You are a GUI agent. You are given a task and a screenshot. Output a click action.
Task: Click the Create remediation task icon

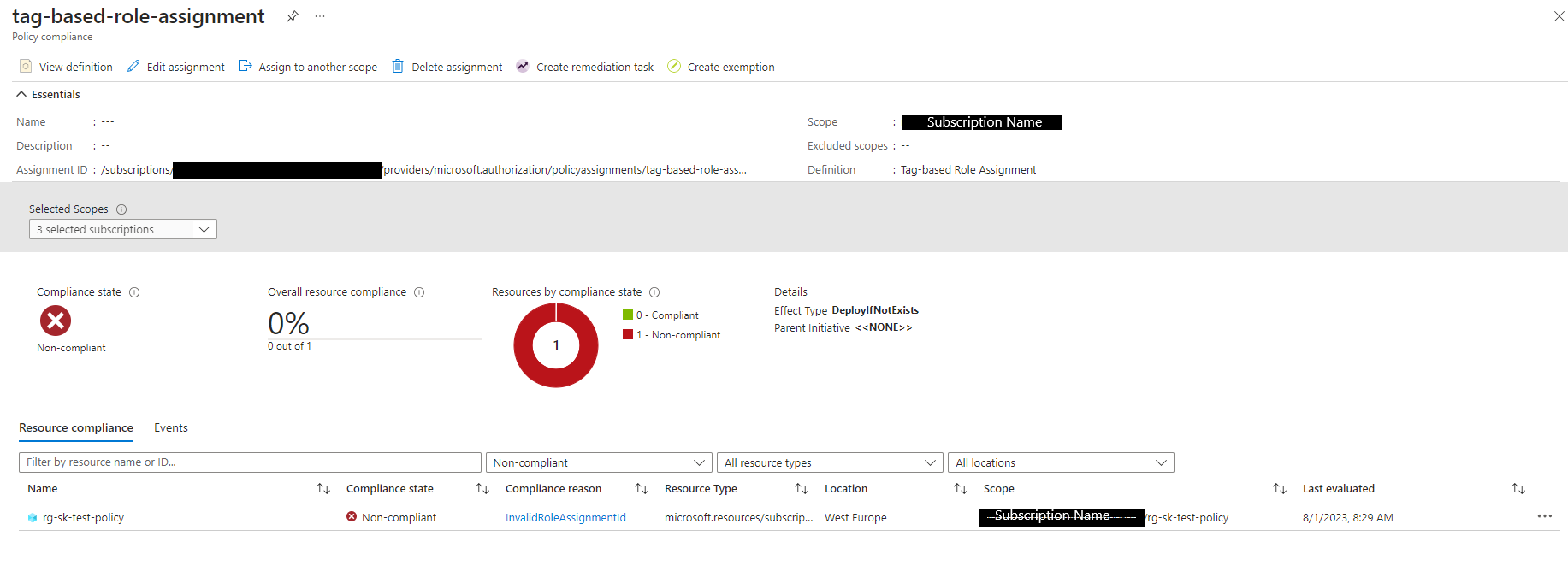523,67
